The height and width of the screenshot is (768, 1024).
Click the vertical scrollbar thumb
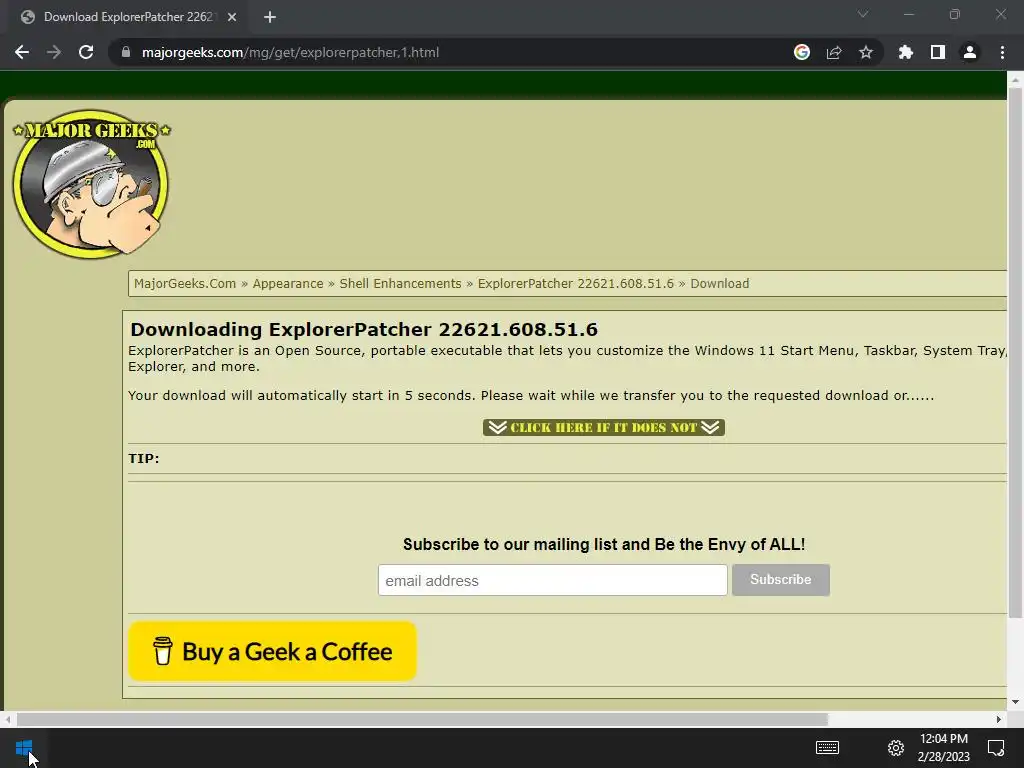click(1015, 353)
